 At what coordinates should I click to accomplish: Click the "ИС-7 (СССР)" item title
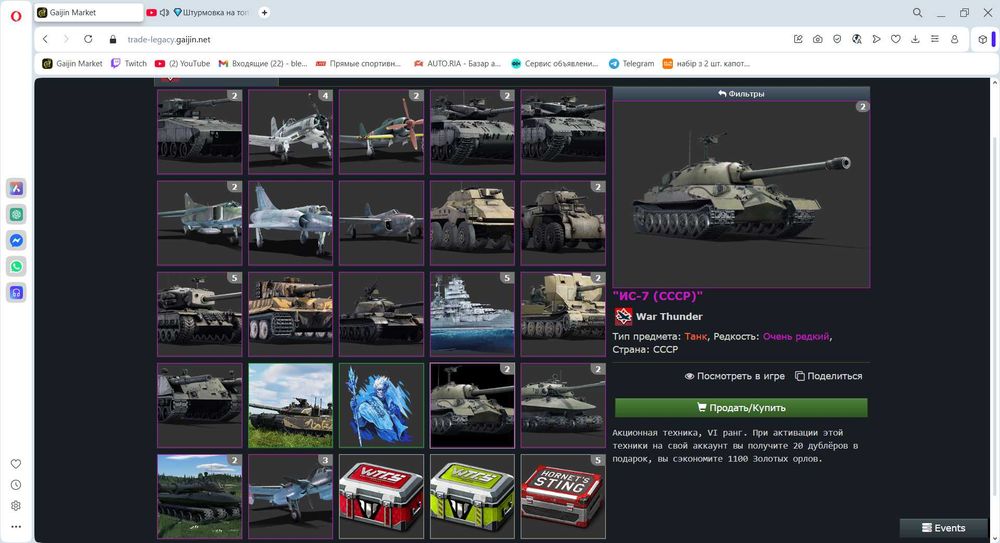[658, 296]
